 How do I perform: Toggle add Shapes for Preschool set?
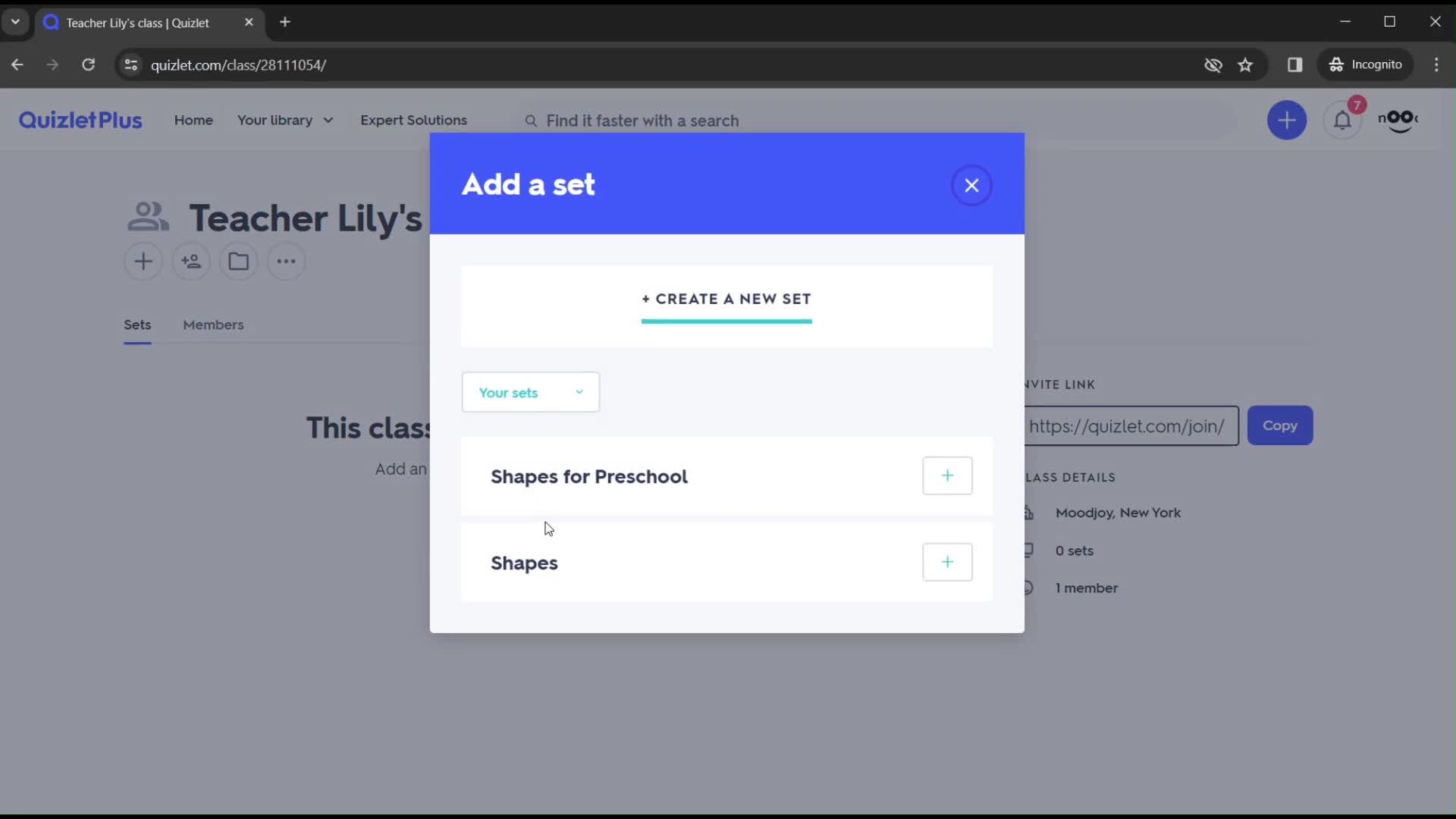click(x=947, y=476)
